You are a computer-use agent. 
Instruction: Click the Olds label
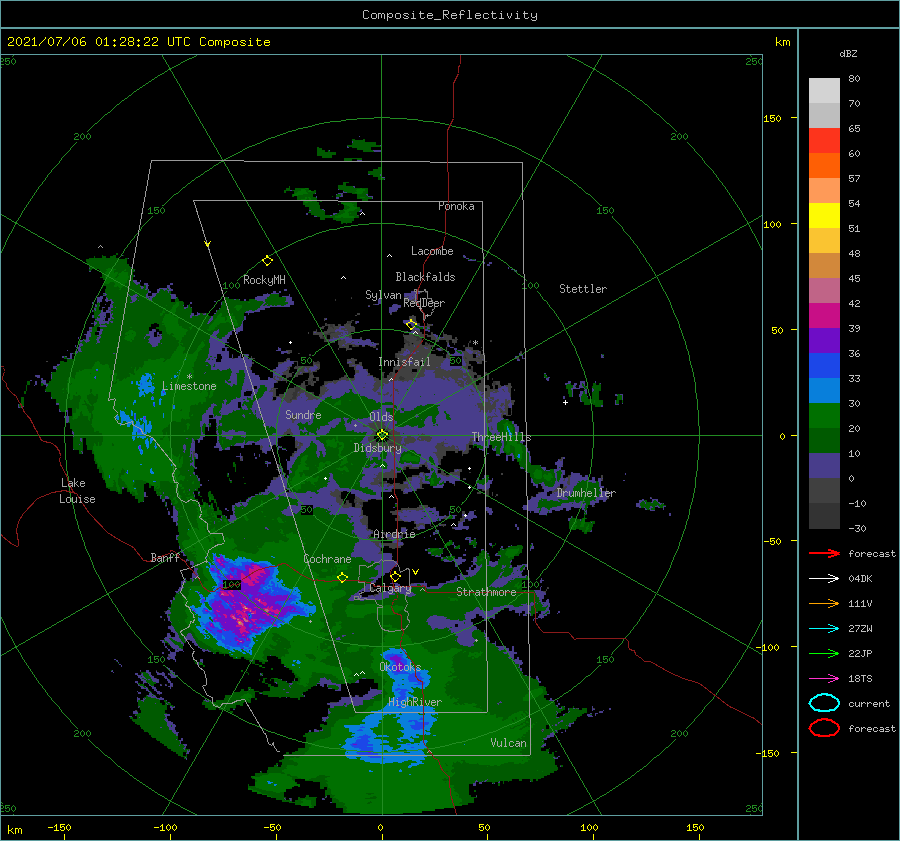tap(381, 417)
